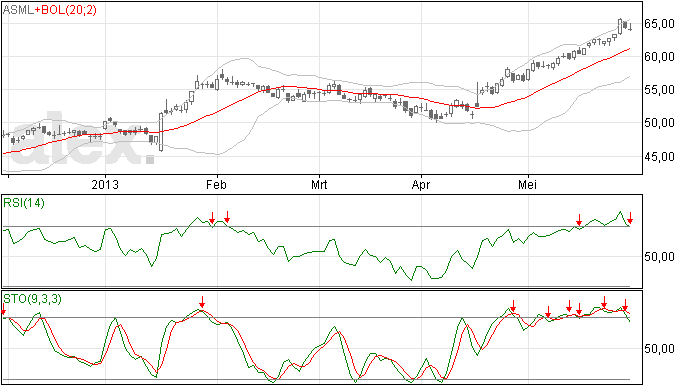The height and width of the screenshot is (387, 690).
Task: Select the 60,00 price axis value
Action: (659, 57)
